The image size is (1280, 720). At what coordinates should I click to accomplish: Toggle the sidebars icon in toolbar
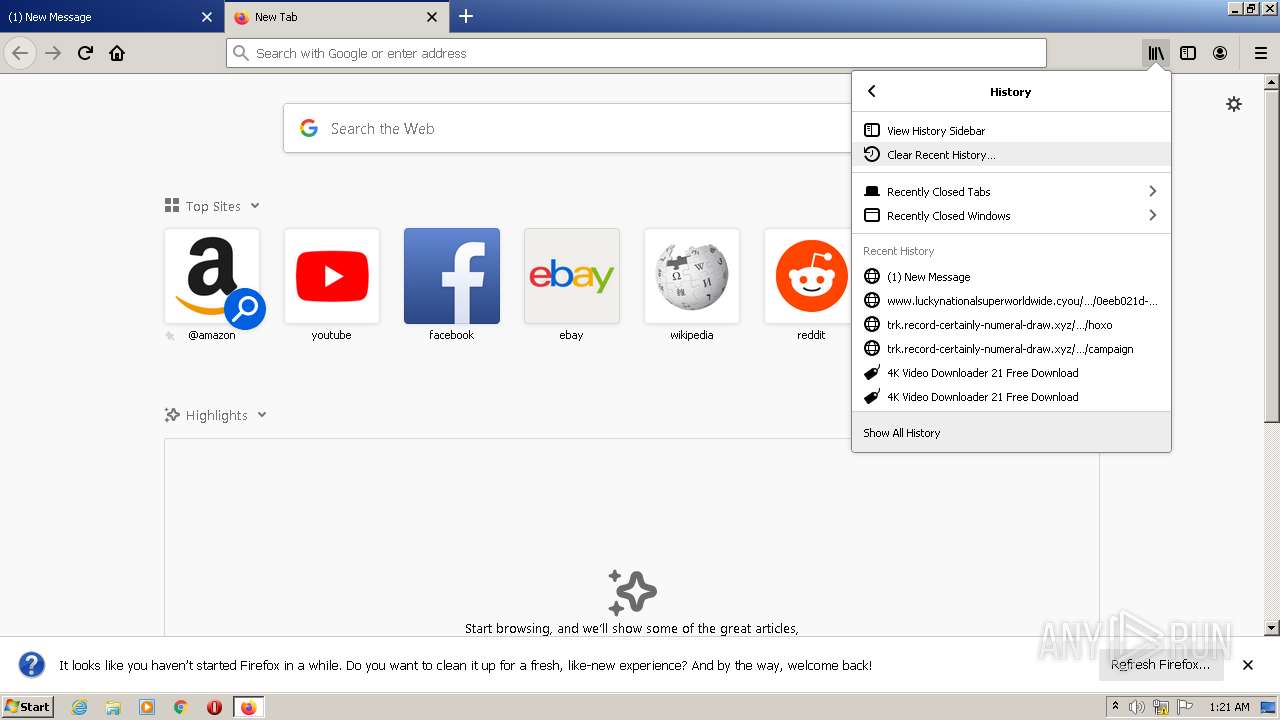coord(1188,53)
